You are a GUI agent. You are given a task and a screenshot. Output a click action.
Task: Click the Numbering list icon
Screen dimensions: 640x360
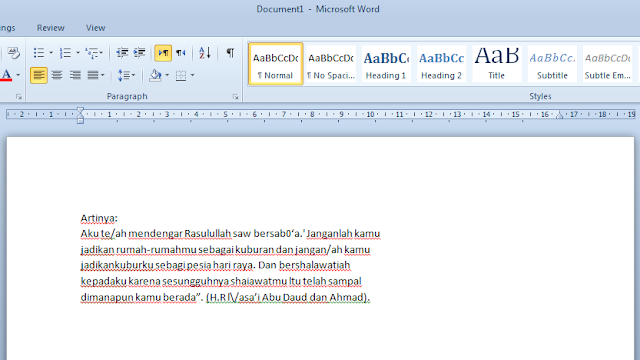pyautogui.click(x=65, y=53)
